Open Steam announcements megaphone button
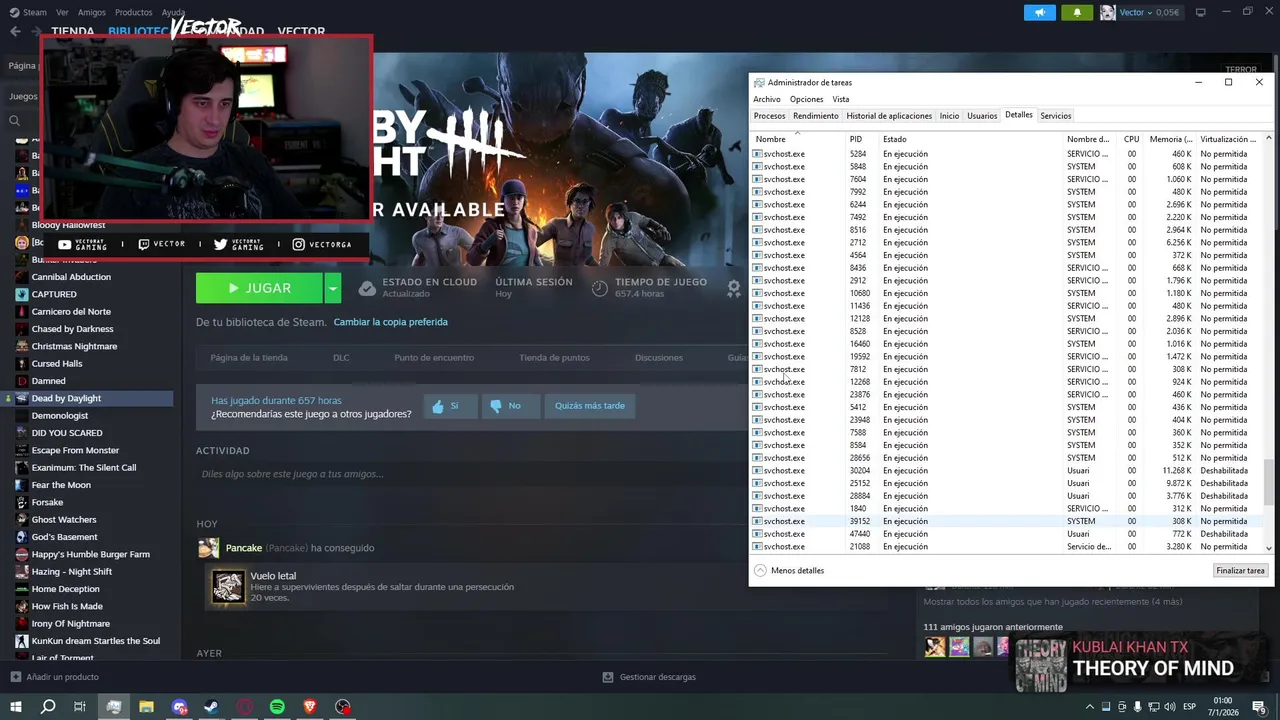This screenshot has width=1280, height=720. tap(1040, 12)
